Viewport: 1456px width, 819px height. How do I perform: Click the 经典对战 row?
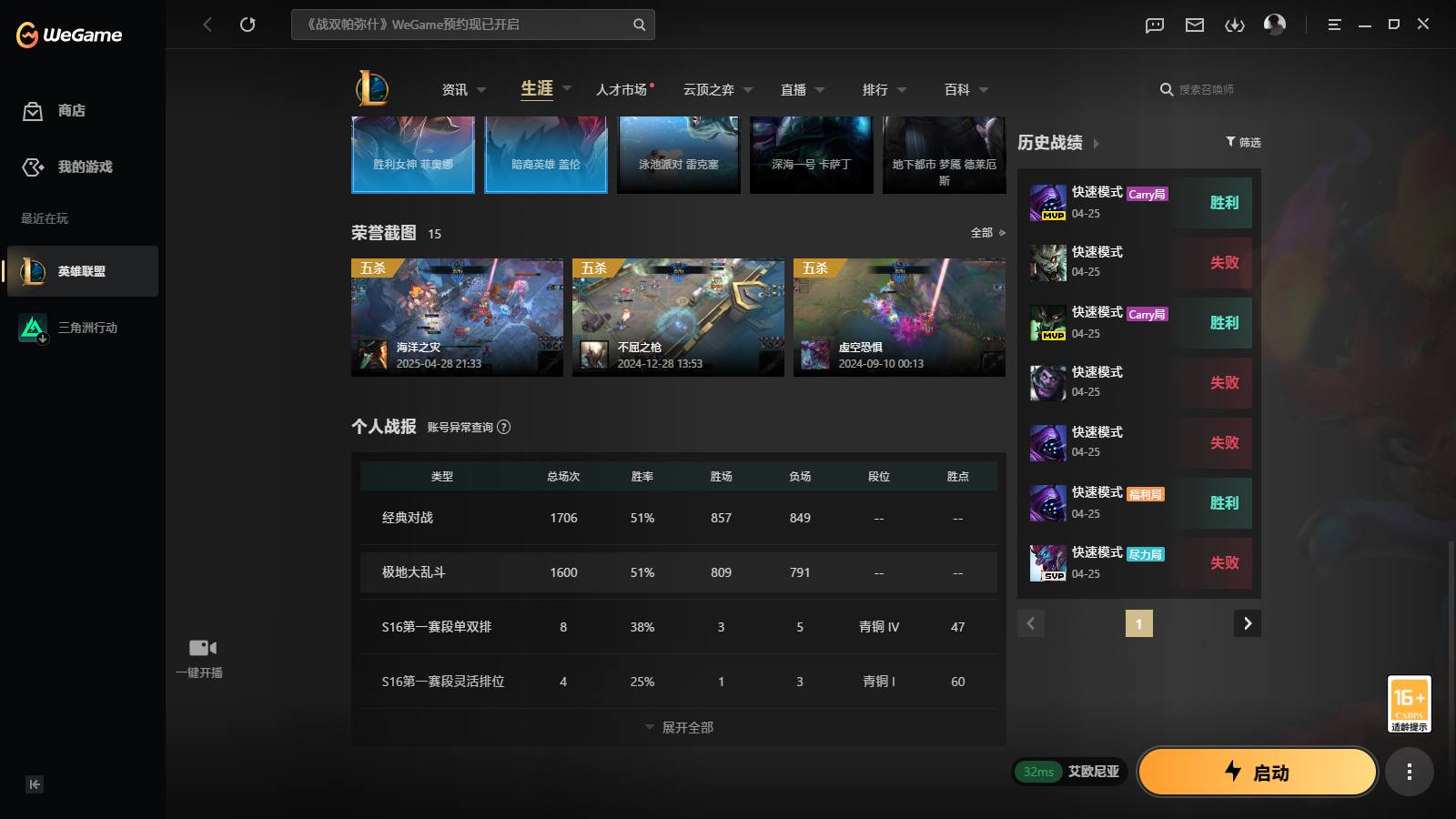679,518
